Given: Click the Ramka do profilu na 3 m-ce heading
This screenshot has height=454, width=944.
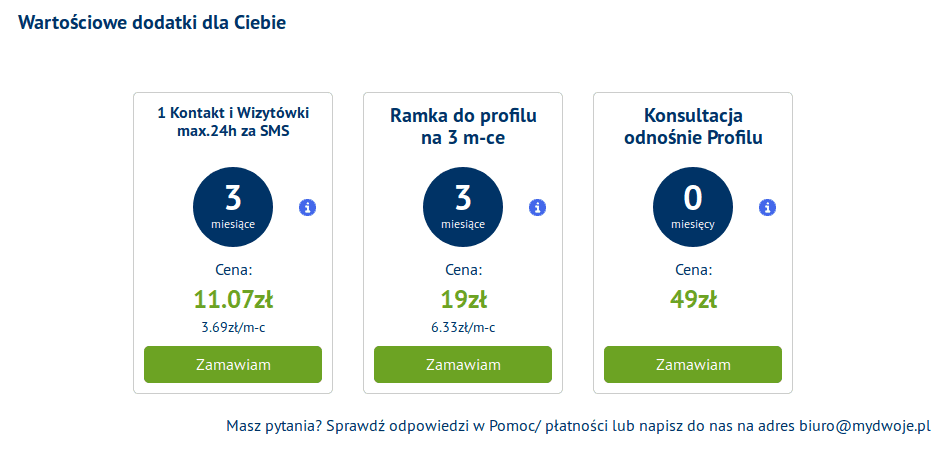Looking at the screenshot, I should [x=463, y=126].
